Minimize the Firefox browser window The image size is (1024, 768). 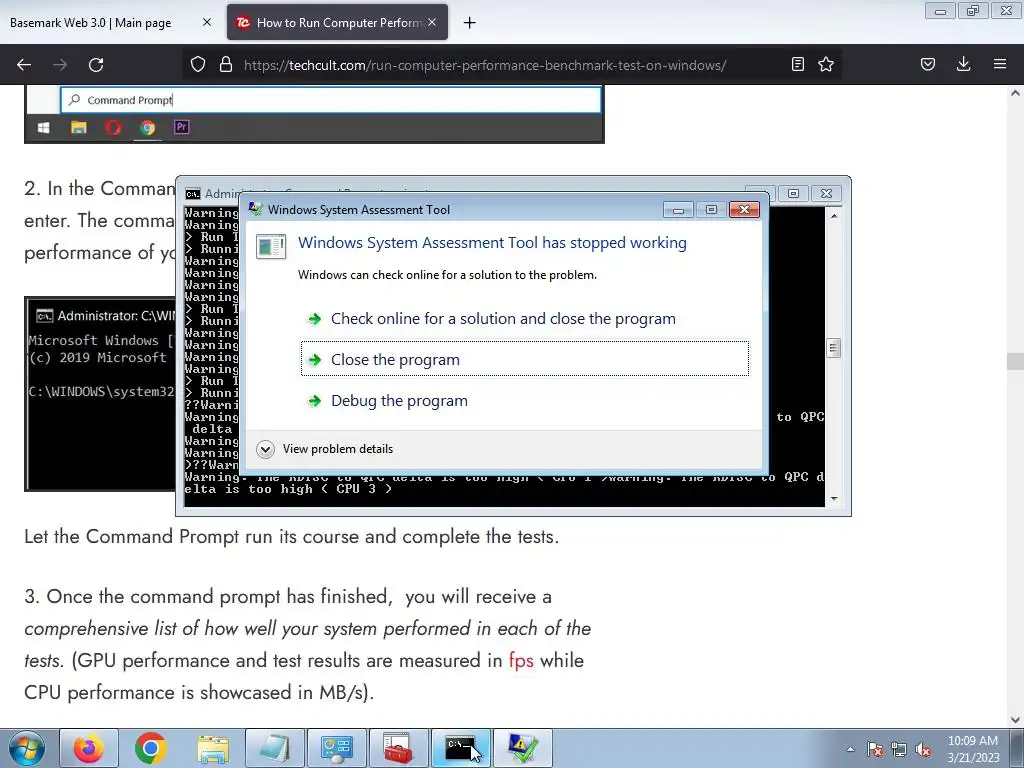pyautogui.click(x=940, y=10)
